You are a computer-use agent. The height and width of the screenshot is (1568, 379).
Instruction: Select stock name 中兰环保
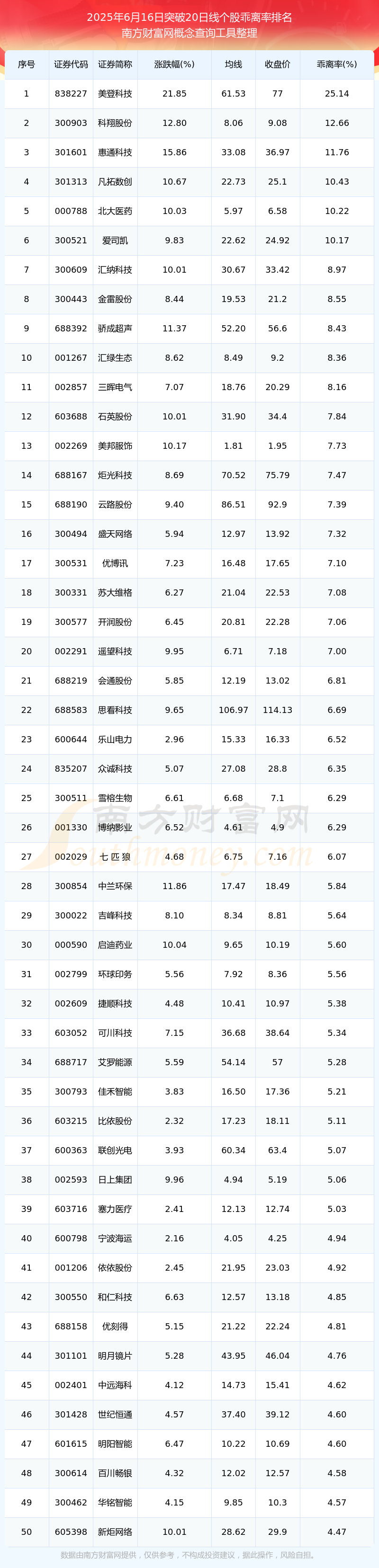click(x=115, y=886)
